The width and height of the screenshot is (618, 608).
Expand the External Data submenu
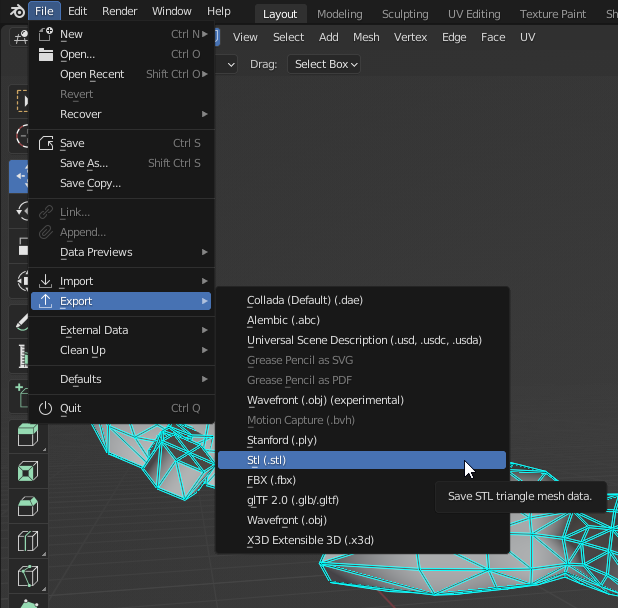pyautogui.click(x=121, y=330)
